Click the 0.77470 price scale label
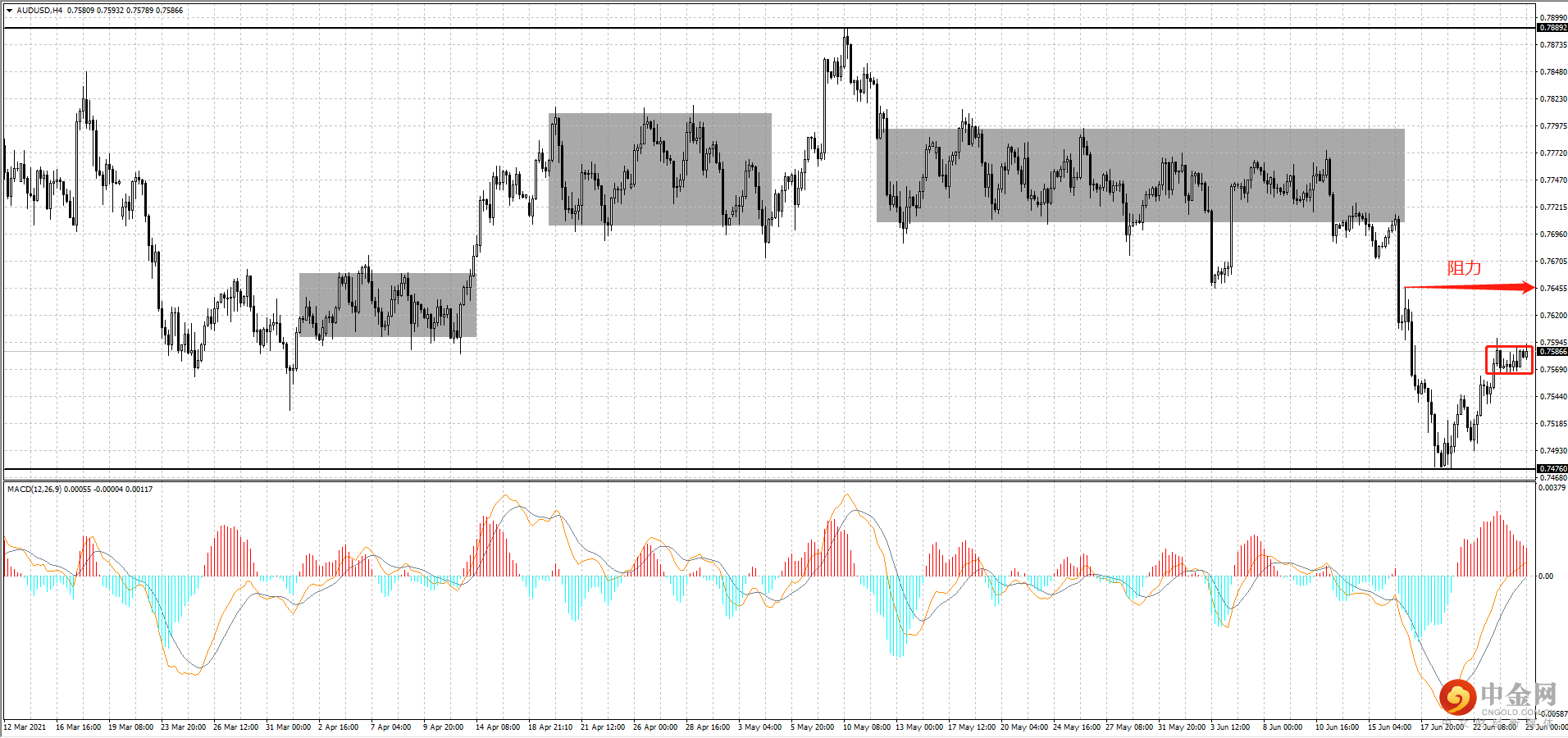 tap(1553, 180)
